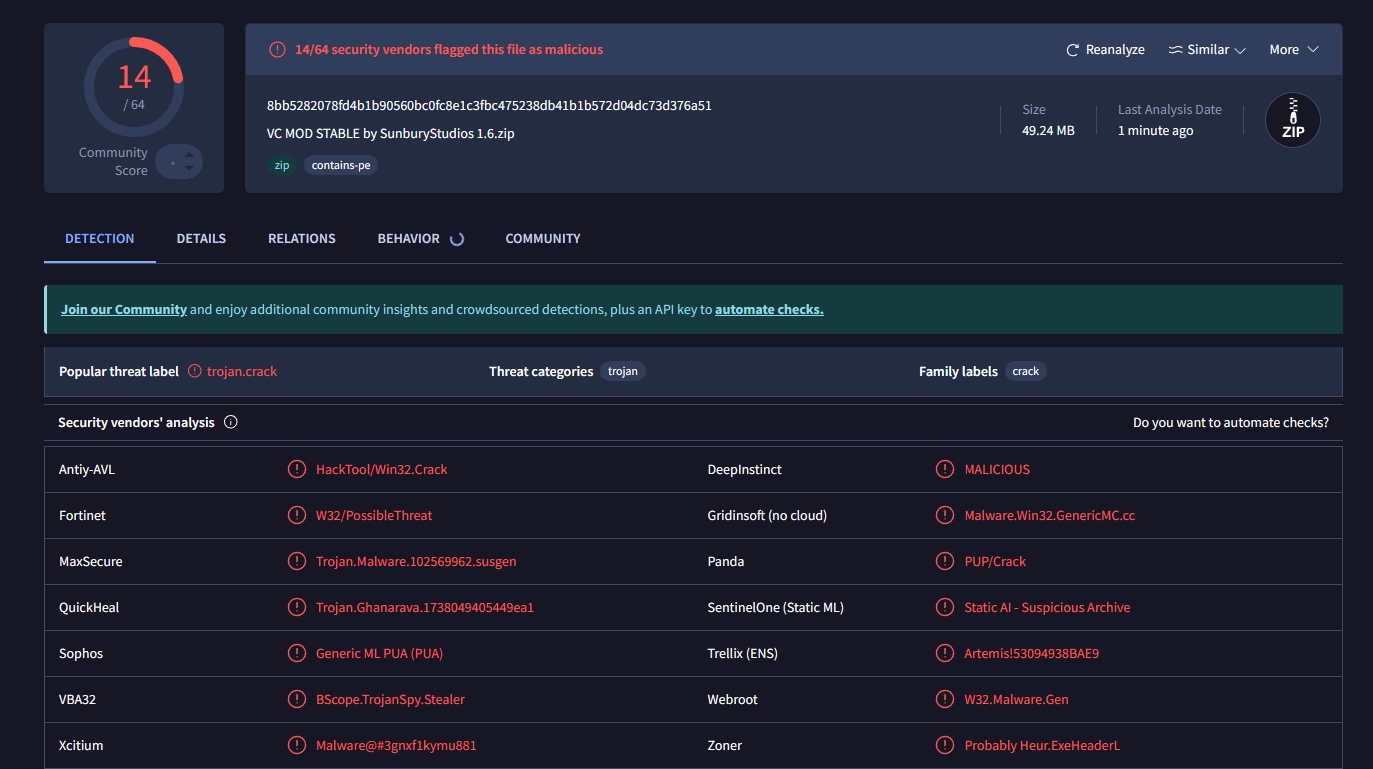The image size is (1373, 769).
Task: Click the alert icon for SentinelOne detection
Action: tap(945, 607)
